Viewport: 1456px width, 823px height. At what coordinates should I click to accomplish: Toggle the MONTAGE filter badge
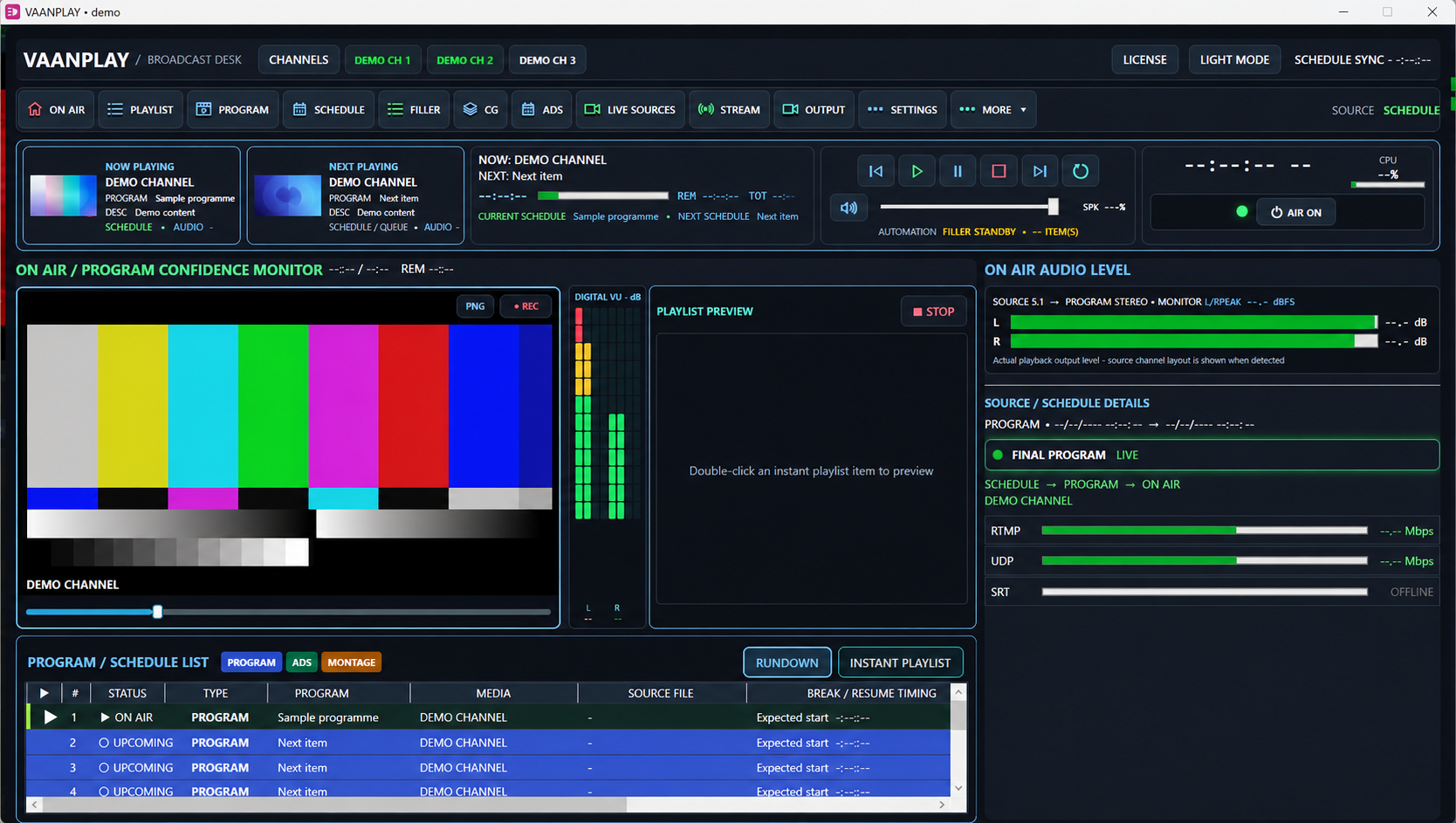352,662
